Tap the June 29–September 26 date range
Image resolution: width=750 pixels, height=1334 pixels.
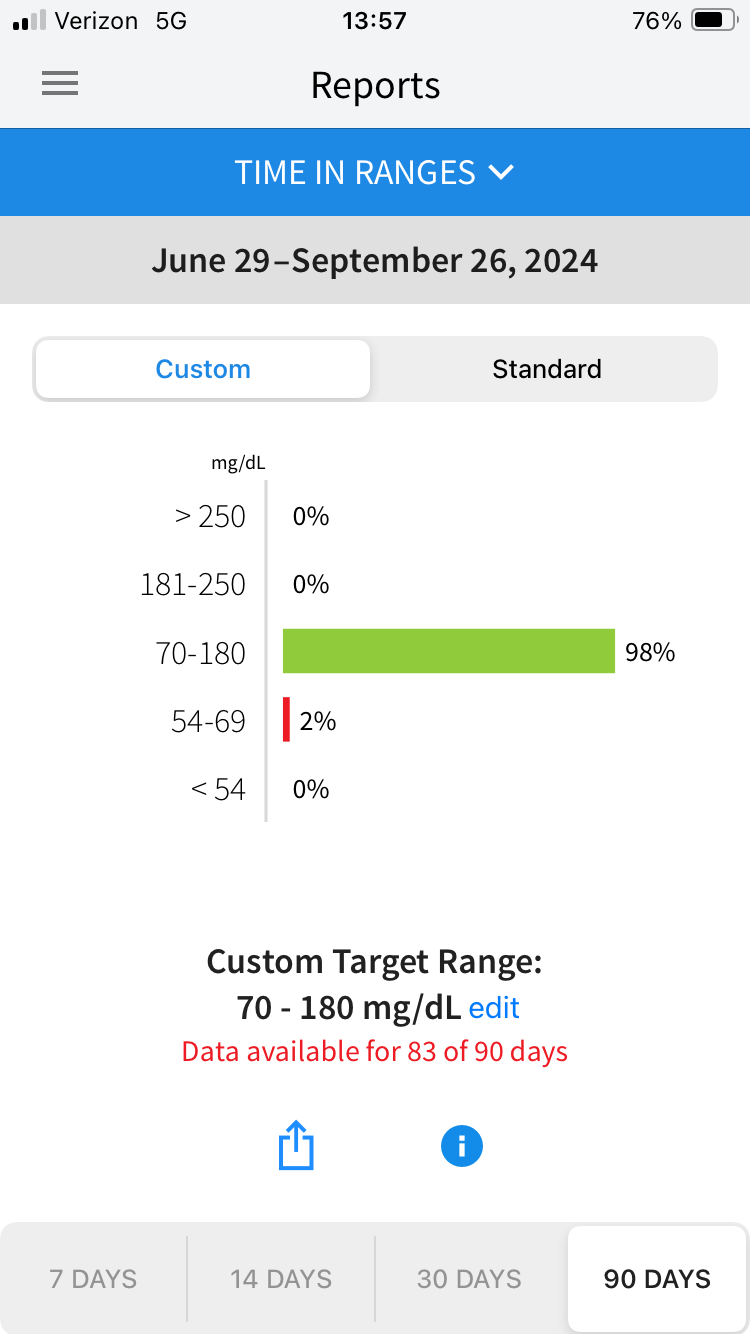[375, 261]
